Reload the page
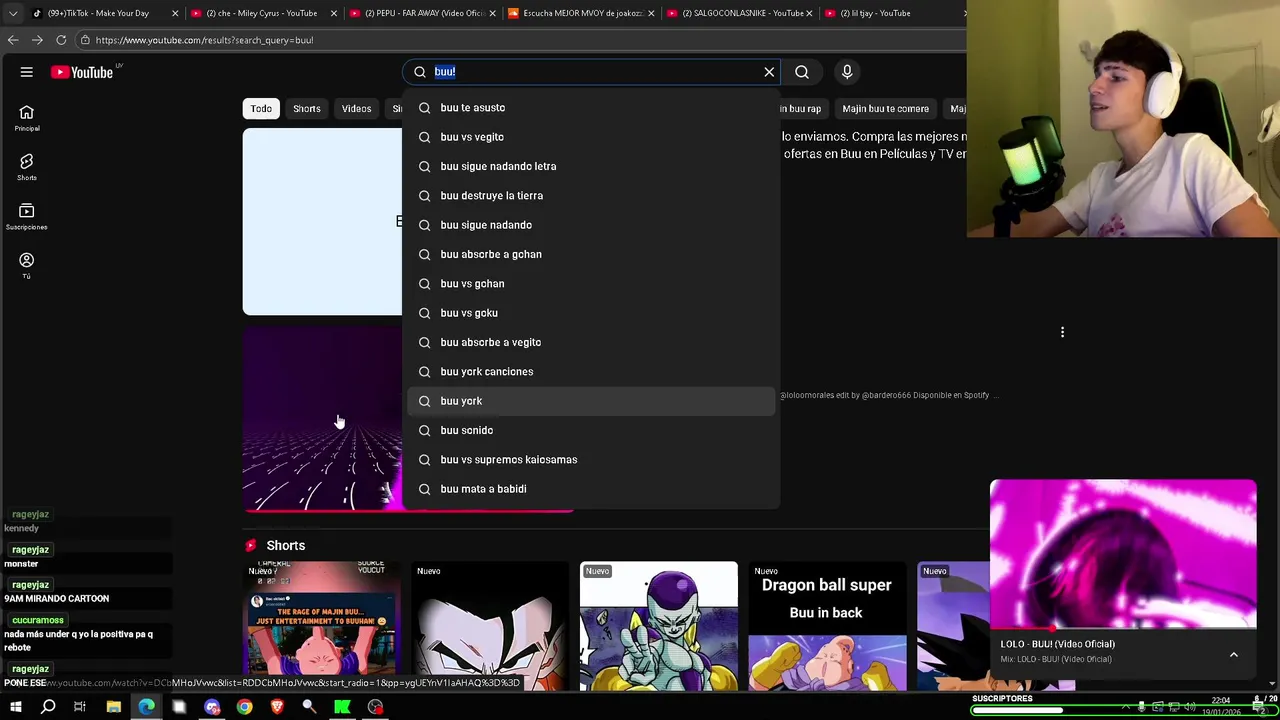Viewport: 1280px width, 720px height. pyautogui.click(x=61, y=40)
